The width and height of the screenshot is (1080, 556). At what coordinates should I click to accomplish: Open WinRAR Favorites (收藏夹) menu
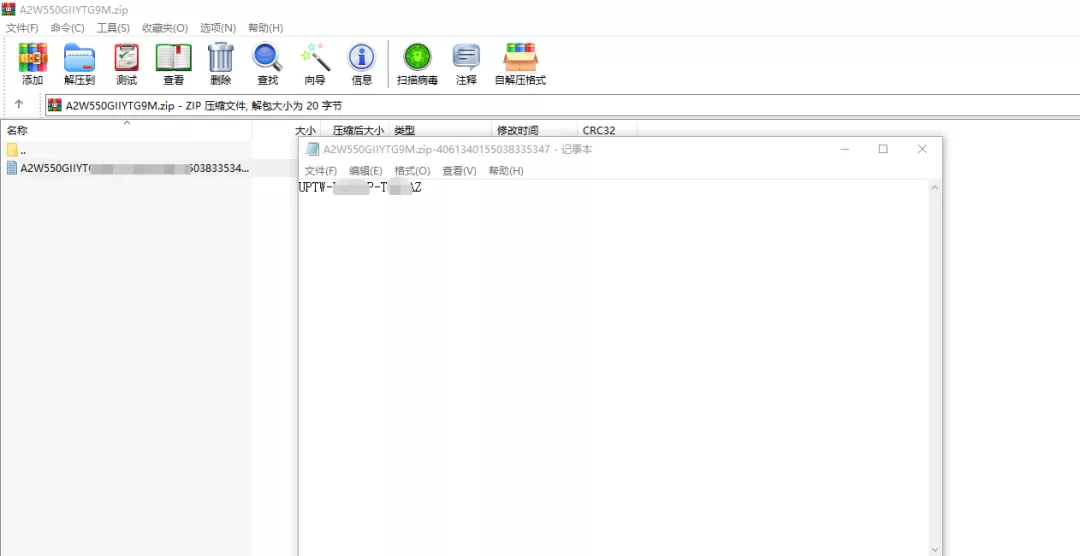pyautogui.click(x=165, y=28)
